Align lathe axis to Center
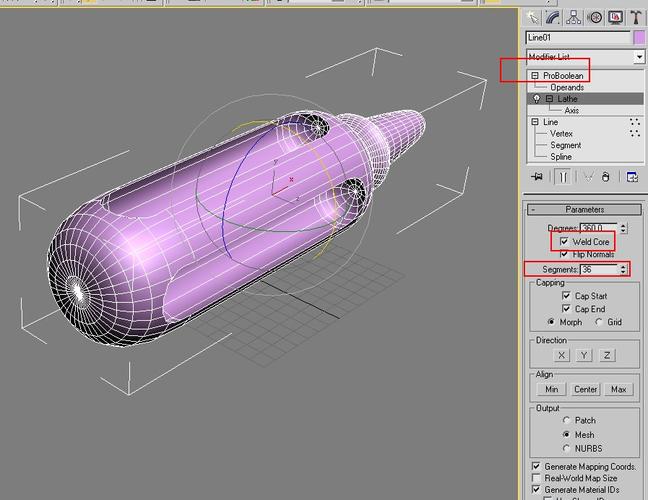Image resolution: width=648 pixels, height=500 pixels. coord(586,389)
